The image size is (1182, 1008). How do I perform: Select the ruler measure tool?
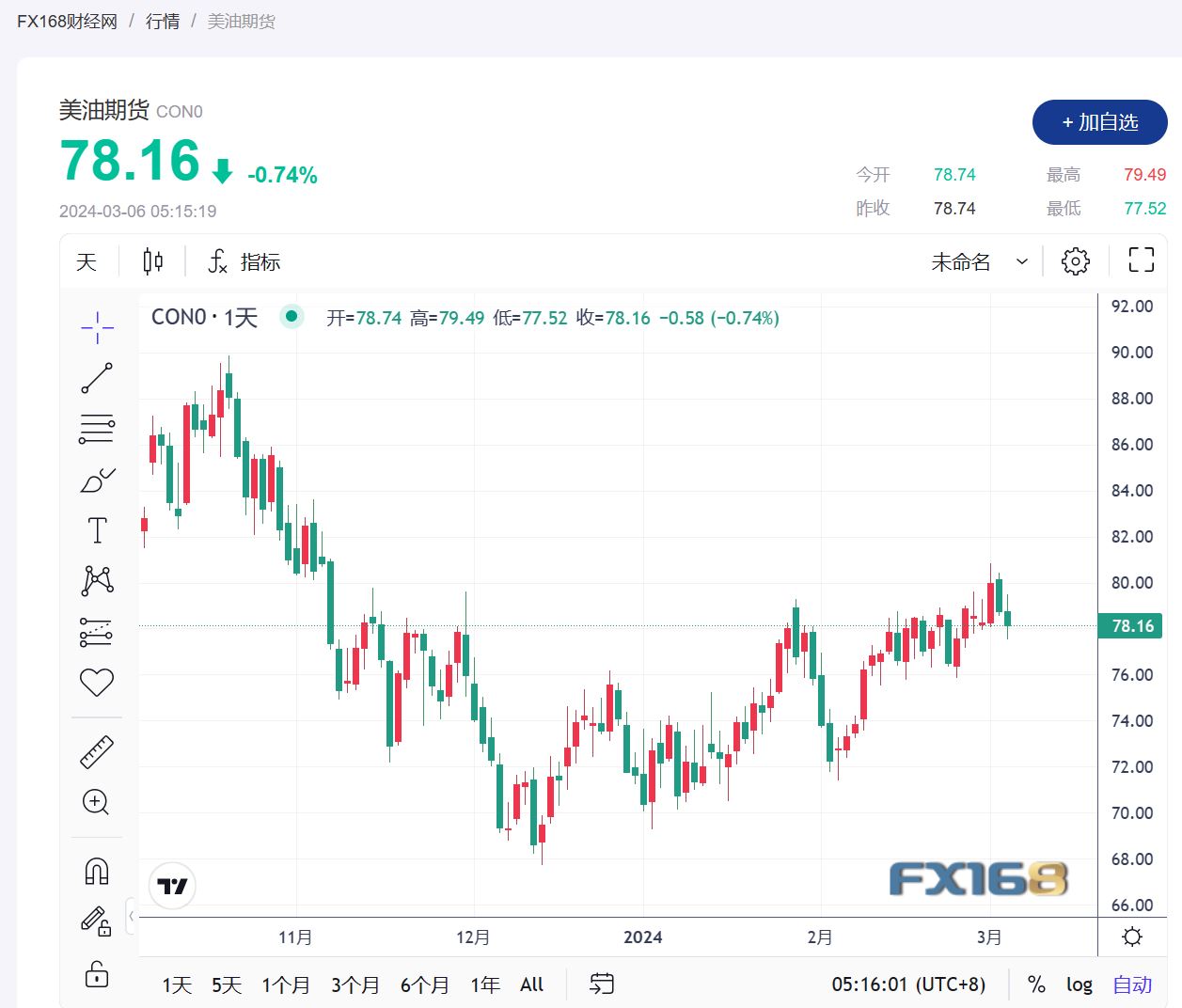[x=97, y=752]
